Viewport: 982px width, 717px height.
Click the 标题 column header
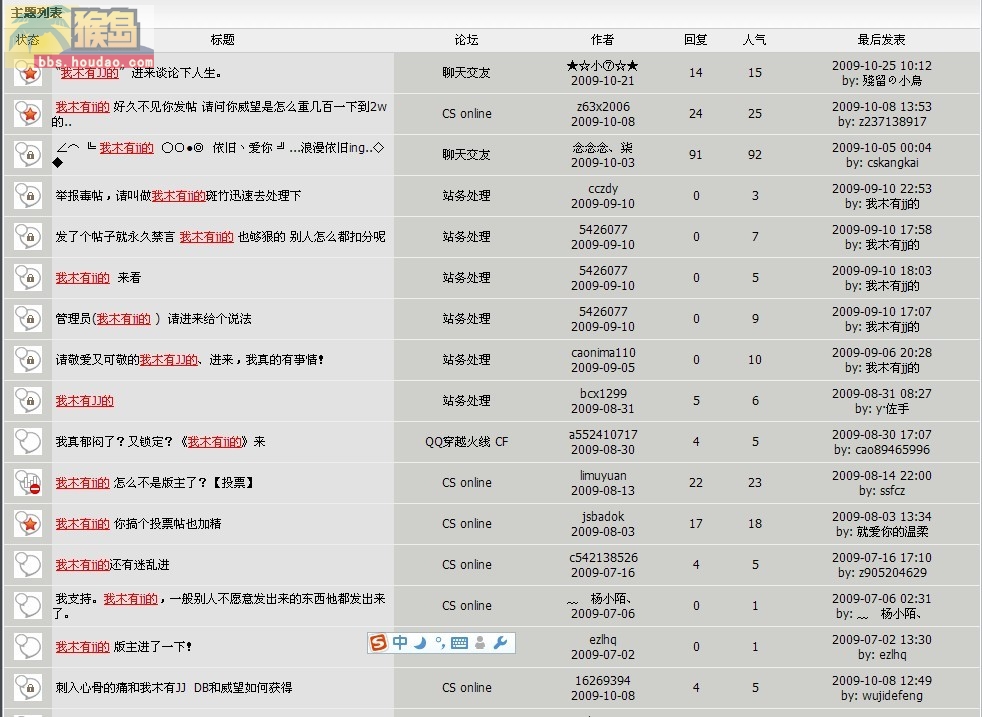pyautogui.click(x=222, y=39)
